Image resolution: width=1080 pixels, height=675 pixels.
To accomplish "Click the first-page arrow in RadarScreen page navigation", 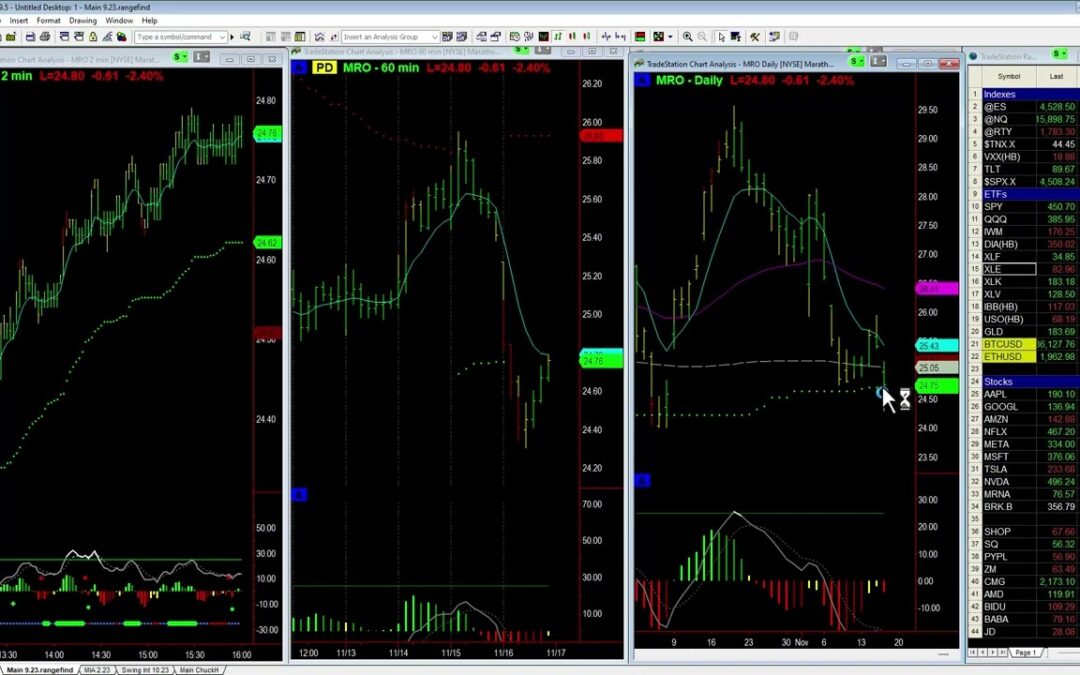I will (x=973, y=652).
